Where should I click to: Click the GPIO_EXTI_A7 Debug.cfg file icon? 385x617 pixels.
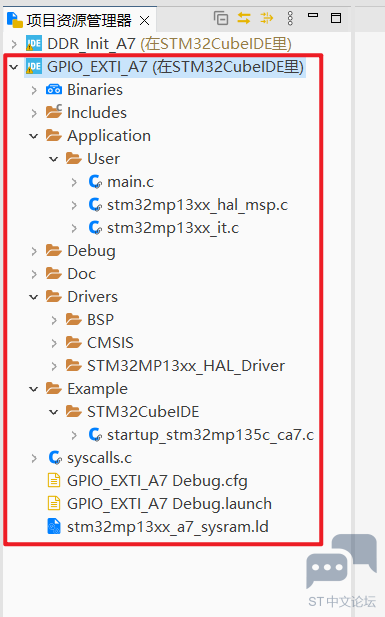tap(54, 481)
